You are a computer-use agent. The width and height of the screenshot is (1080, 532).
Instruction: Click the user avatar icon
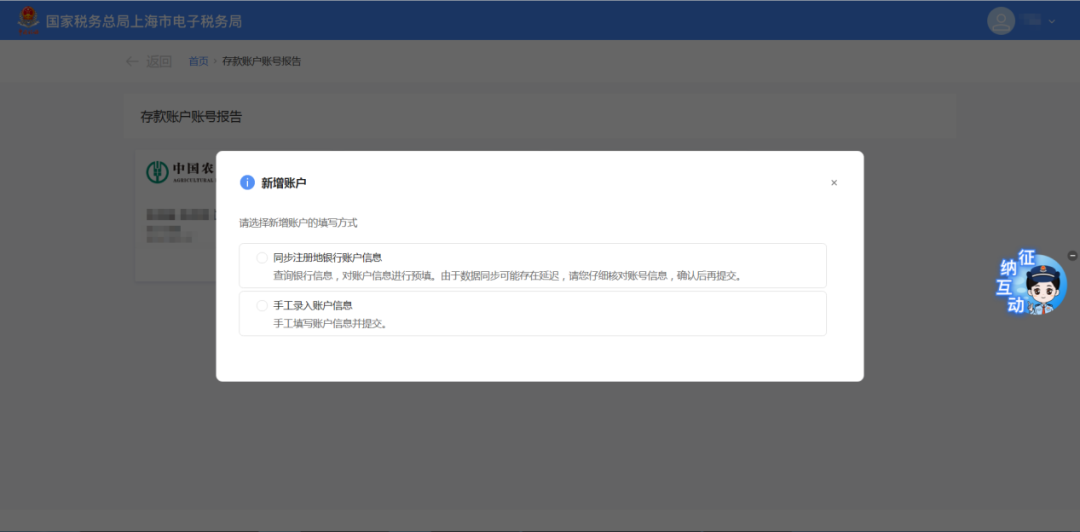(x=1000, y=21)
